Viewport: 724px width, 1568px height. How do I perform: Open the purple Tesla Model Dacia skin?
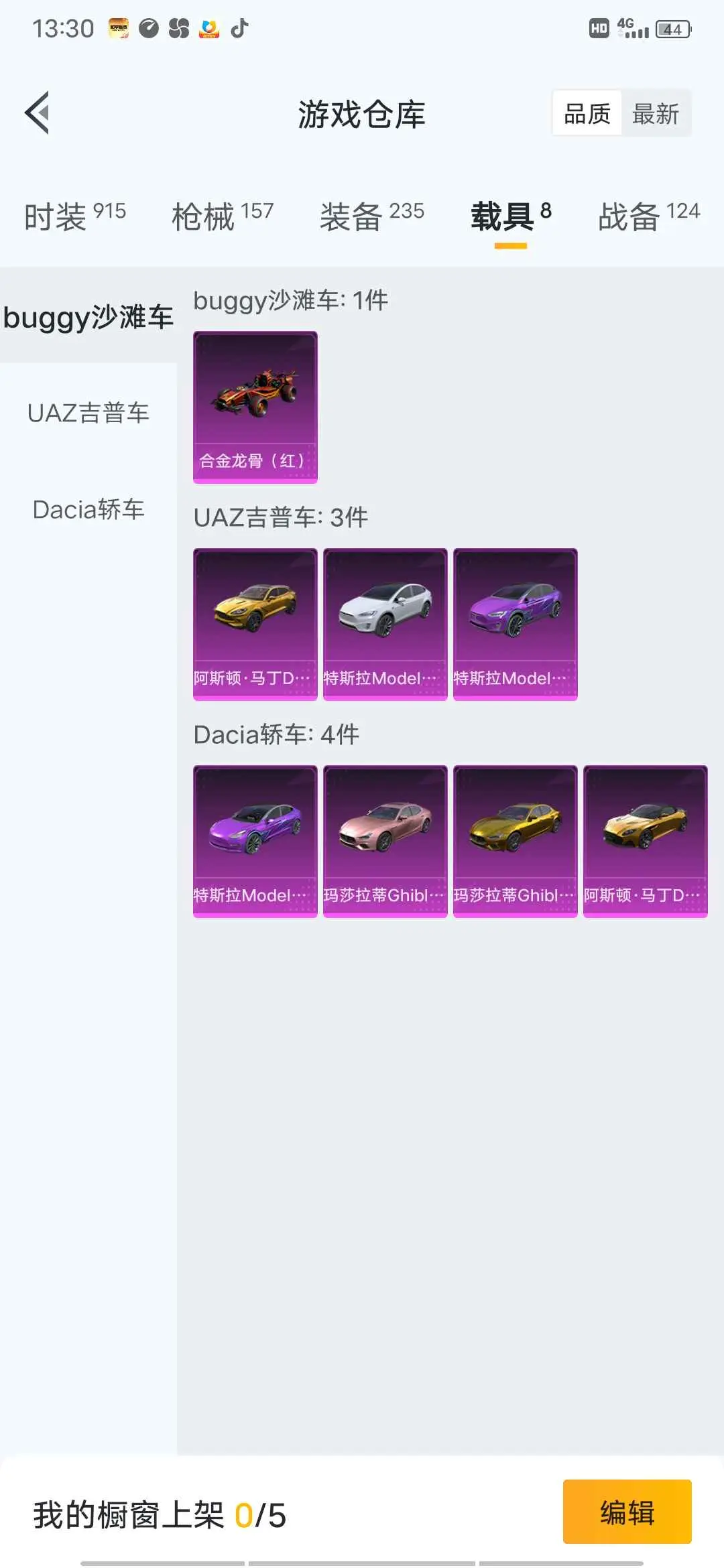pos(255,842)
